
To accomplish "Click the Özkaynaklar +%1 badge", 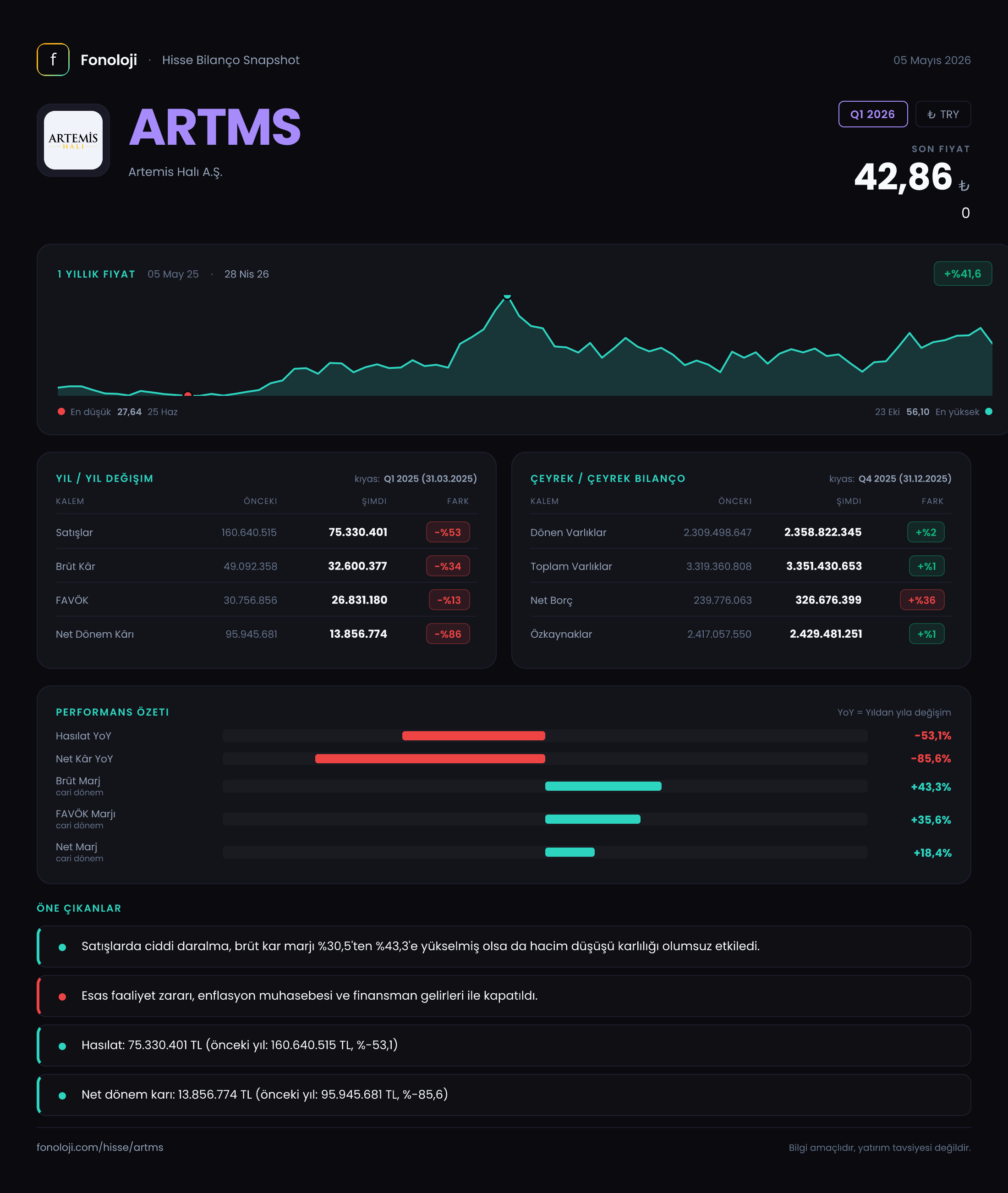I will coord(926,634).
